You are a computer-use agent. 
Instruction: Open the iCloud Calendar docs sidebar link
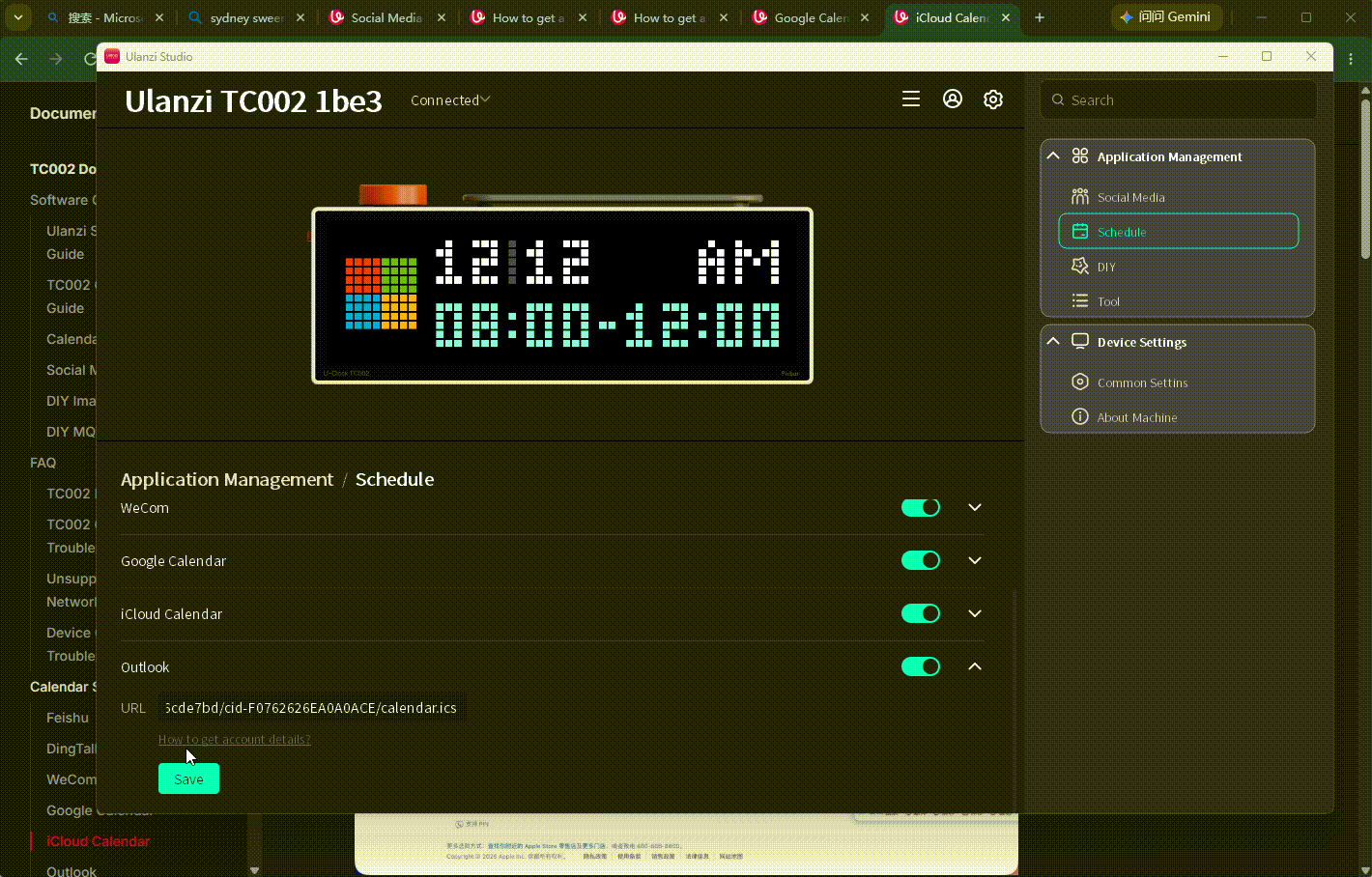pos(98,841)
